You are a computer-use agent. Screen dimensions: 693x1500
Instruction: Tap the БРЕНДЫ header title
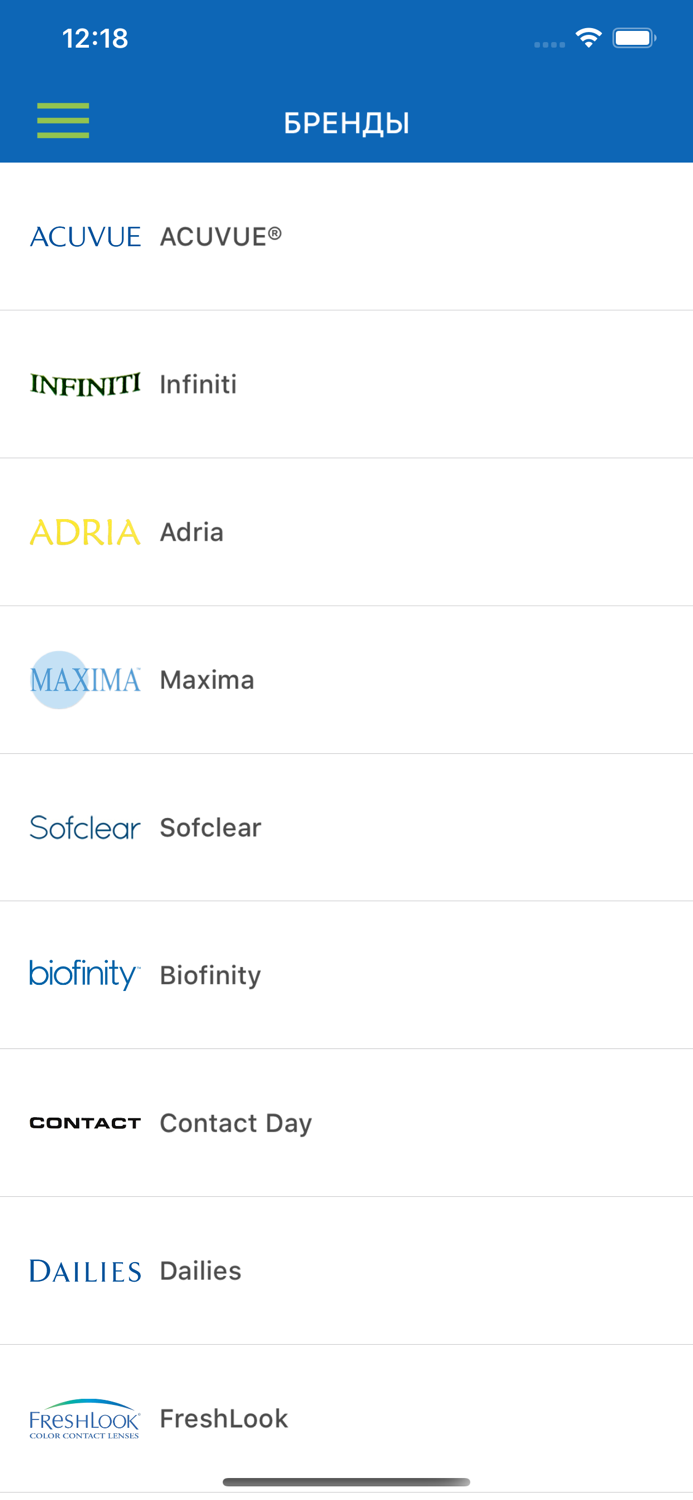(x=346, y=123)
